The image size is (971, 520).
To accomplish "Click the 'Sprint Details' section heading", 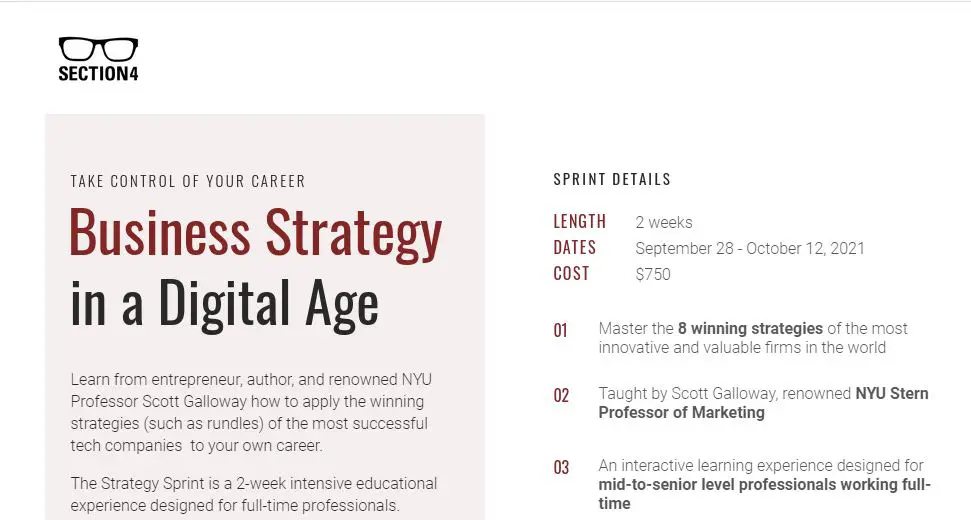I will point(612,180).
